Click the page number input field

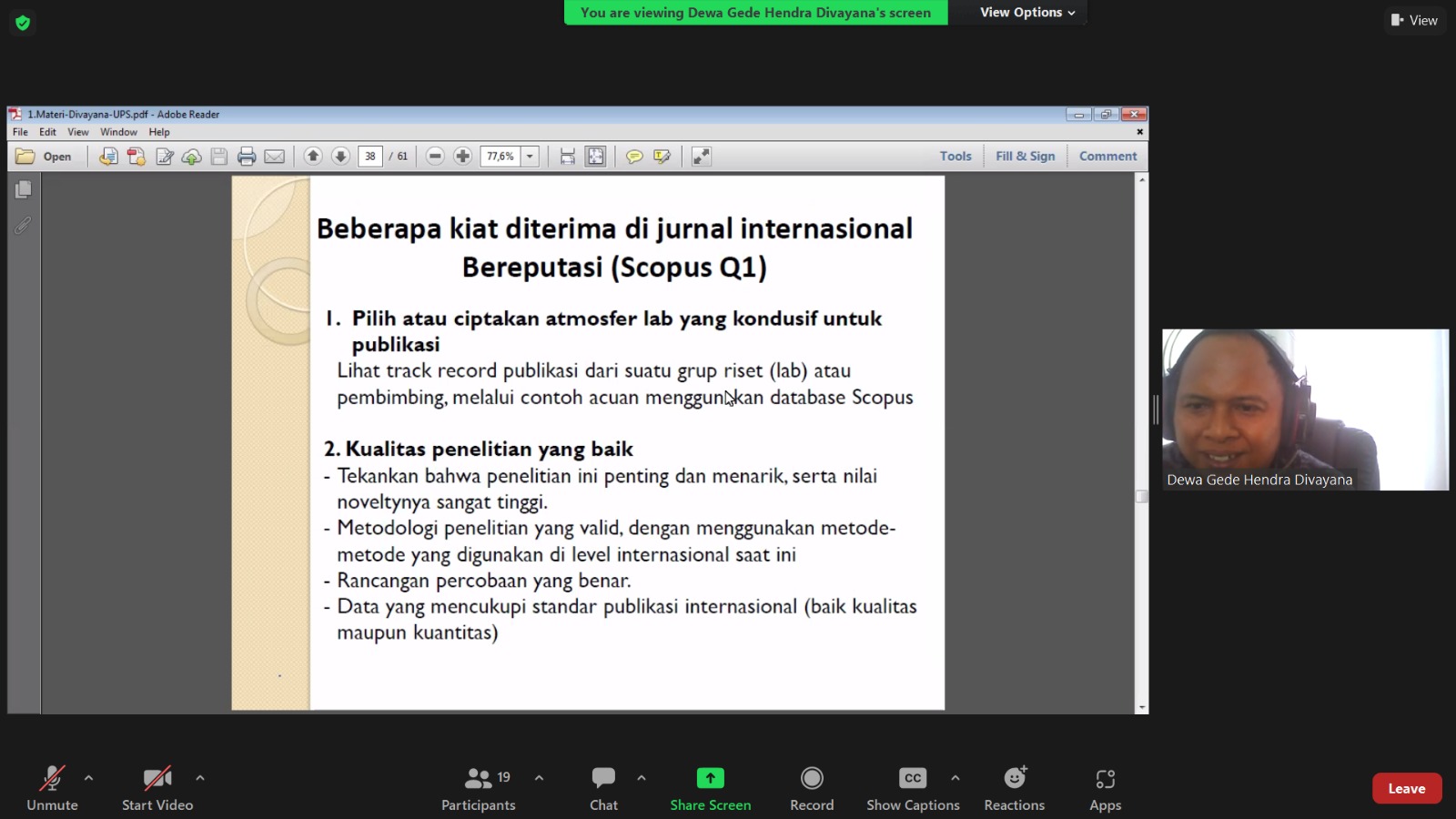click(x=370, y=157)
